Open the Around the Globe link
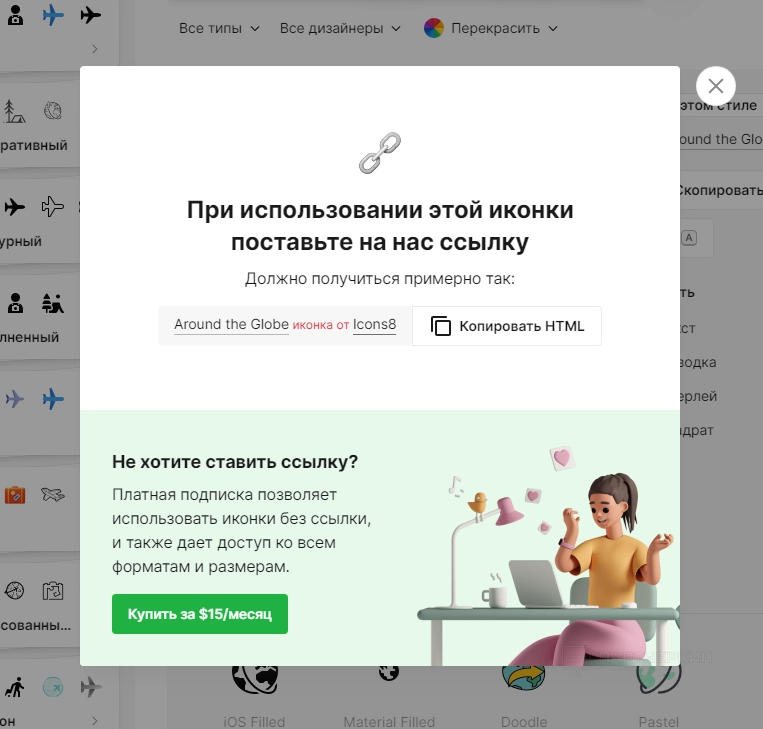Screen dimensions: 763x729 point(231,325)
